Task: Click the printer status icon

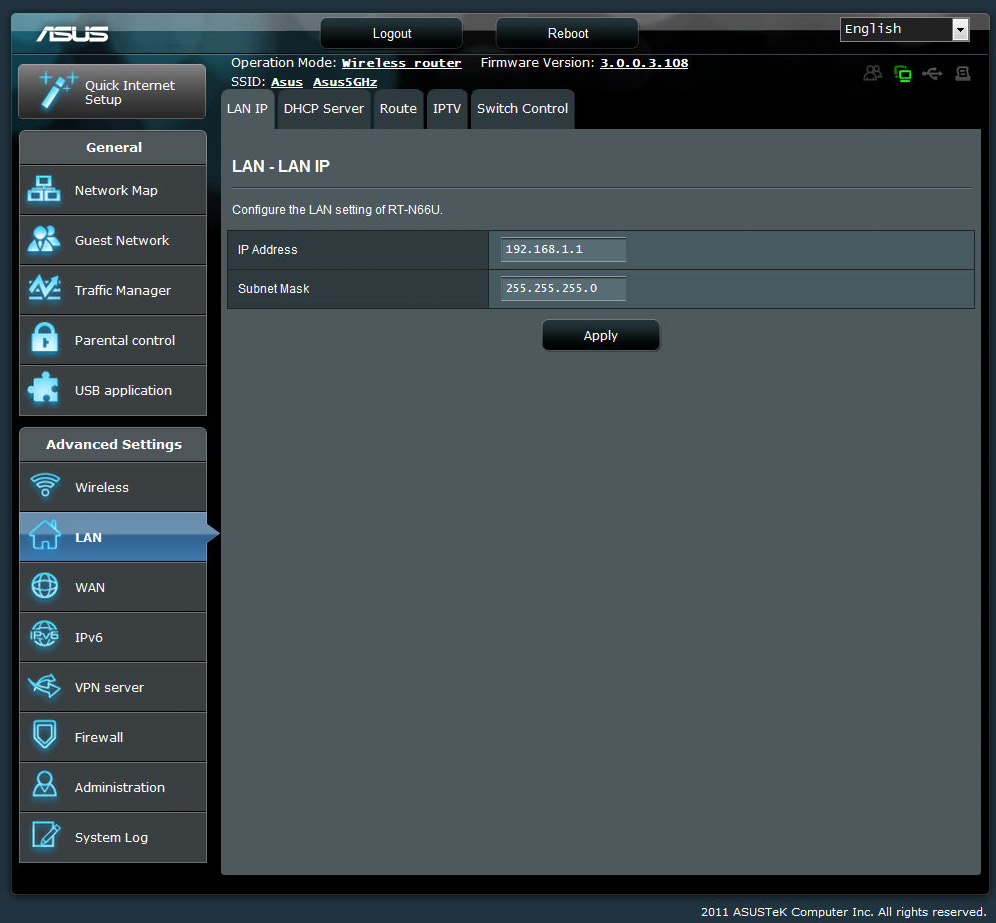Action: (x=962, y=74)
